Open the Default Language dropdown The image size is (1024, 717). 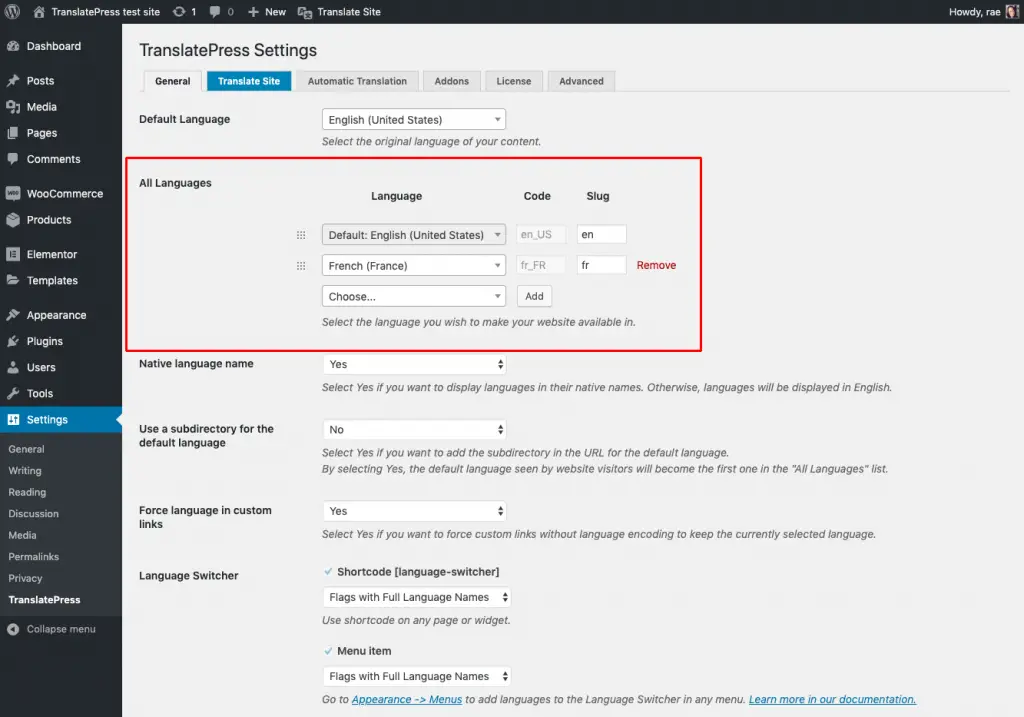tap(414, 120)
